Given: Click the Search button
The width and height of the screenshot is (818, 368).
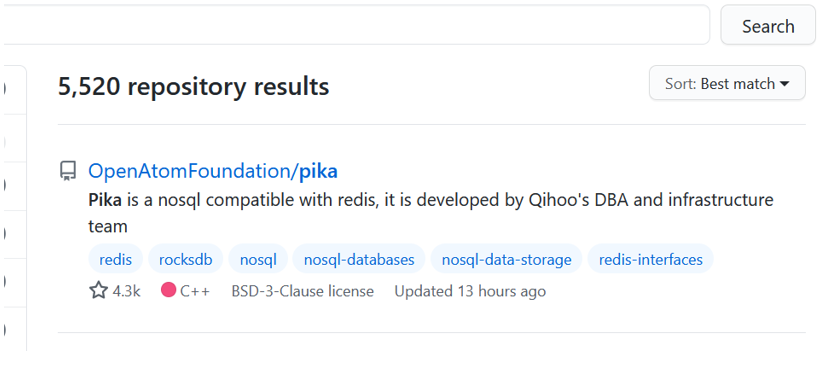Looking at the screenshot, I should click(x=768, y=26).
